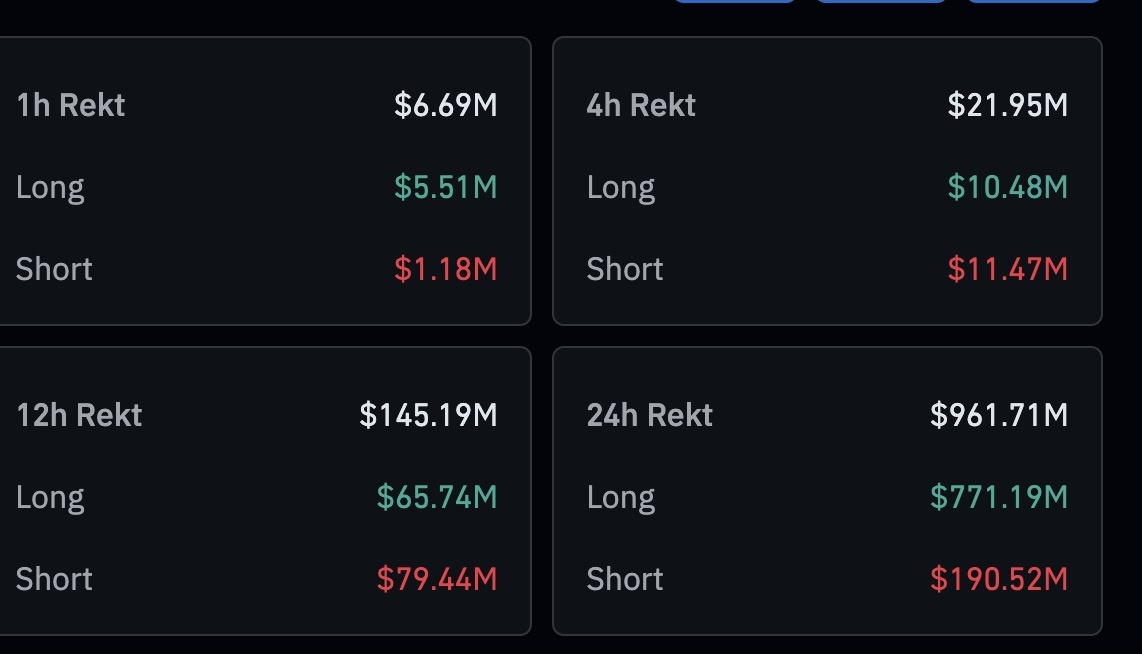The height and width of the screenshot is (654, 1142).
Task: Click the $10.48M long liquidation figure
Action: [x=1007, y=187]
